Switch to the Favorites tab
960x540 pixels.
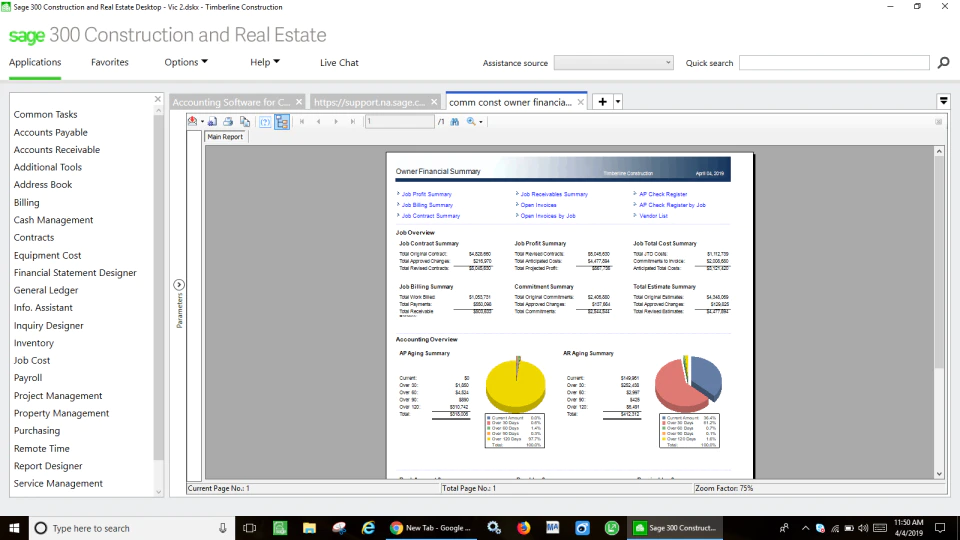point(110,62)
